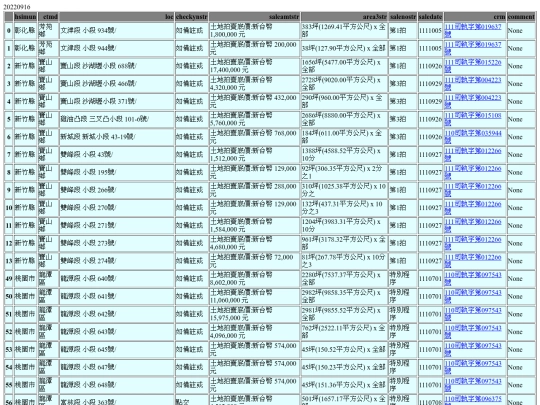Select the 11,060,000 sale amount cell in row 50
The height and width of the screenshot is (405, 540).
click(x=255, y=297)
